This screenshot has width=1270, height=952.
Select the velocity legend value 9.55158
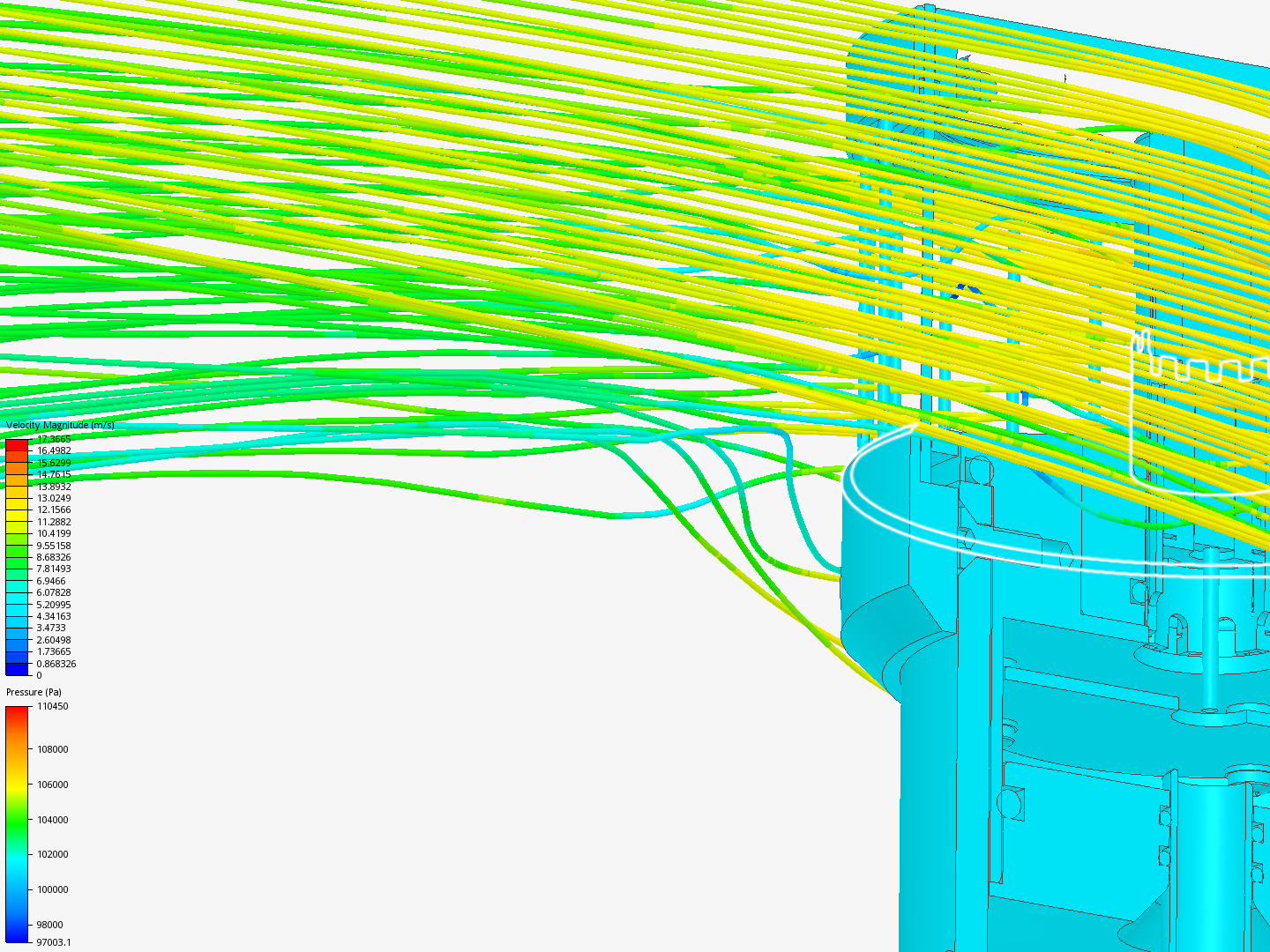(x=54, y=546)
